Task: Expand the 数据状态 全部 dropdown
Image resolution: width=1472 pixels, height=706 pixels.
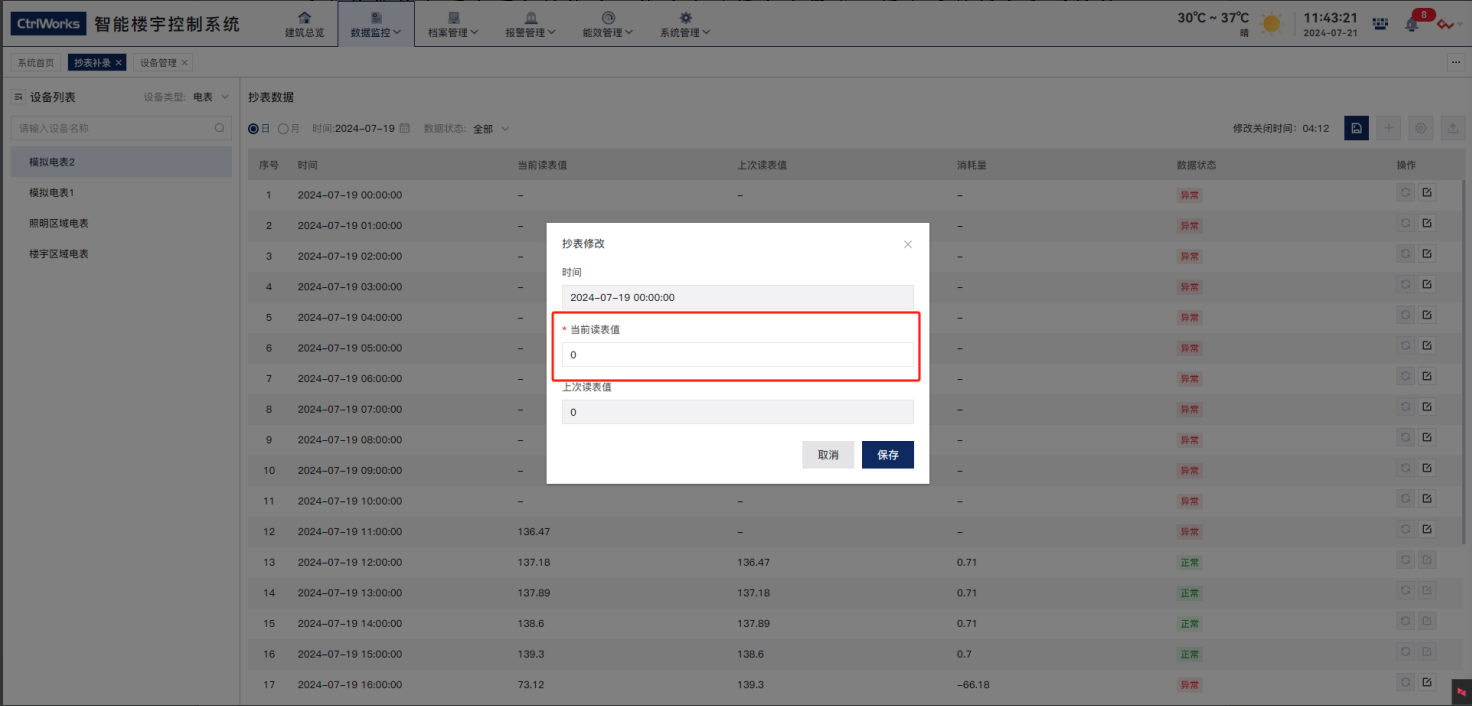Action: click(x=491, y=129)
